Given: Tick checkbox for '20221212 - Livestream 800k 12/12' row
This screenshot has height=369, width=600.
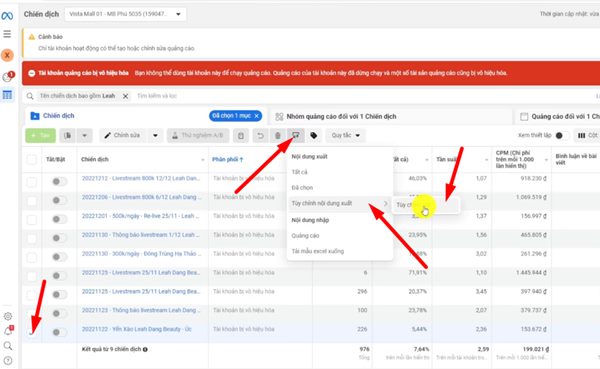Looking at the screenshot, I should coord(32,181).
